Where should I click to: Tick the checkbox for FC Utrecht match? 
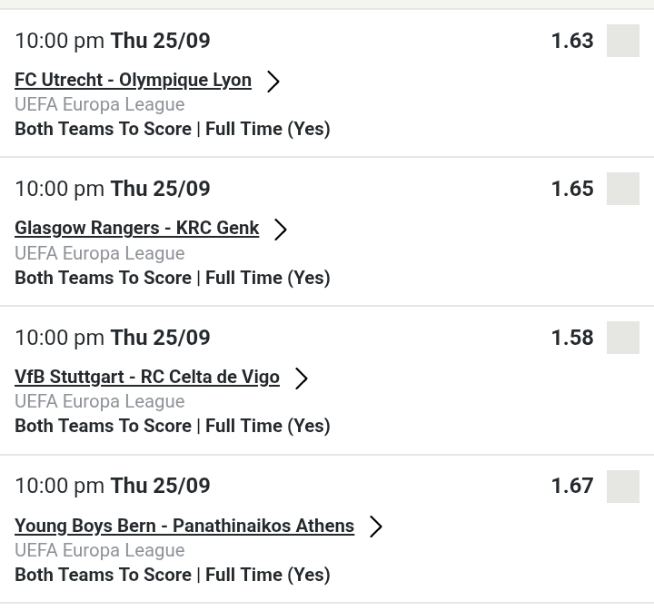point(623,41)
